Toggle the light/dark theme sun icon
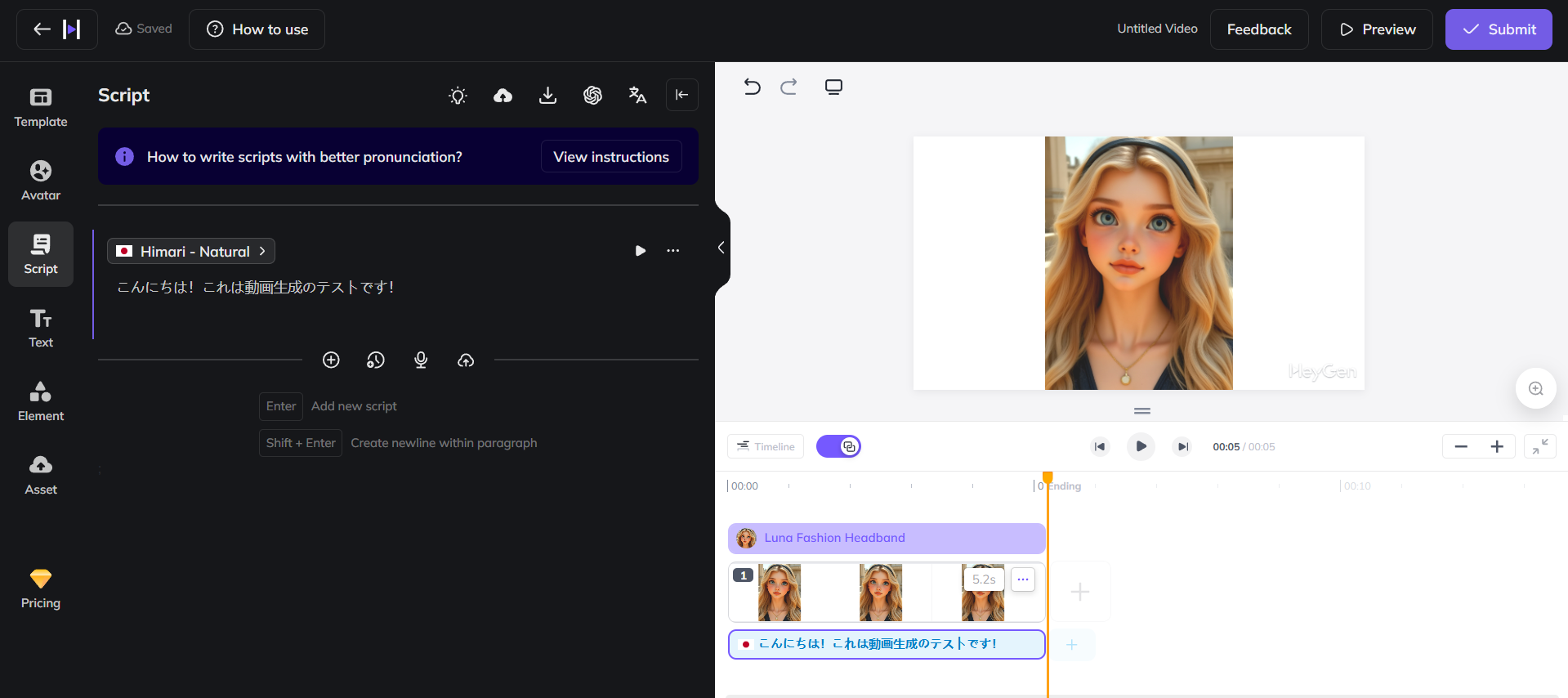The height and width of the screenshot is (698, 1568). tap(458, 96)
